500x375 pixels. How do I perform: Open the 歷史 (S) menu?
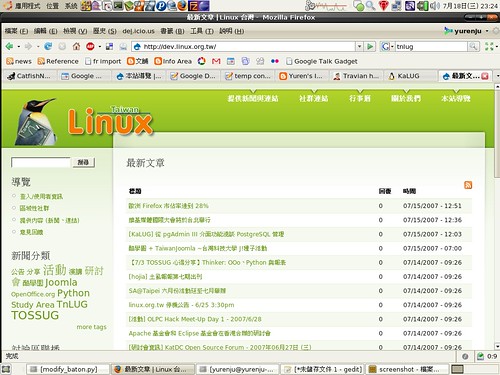[105, 31]
